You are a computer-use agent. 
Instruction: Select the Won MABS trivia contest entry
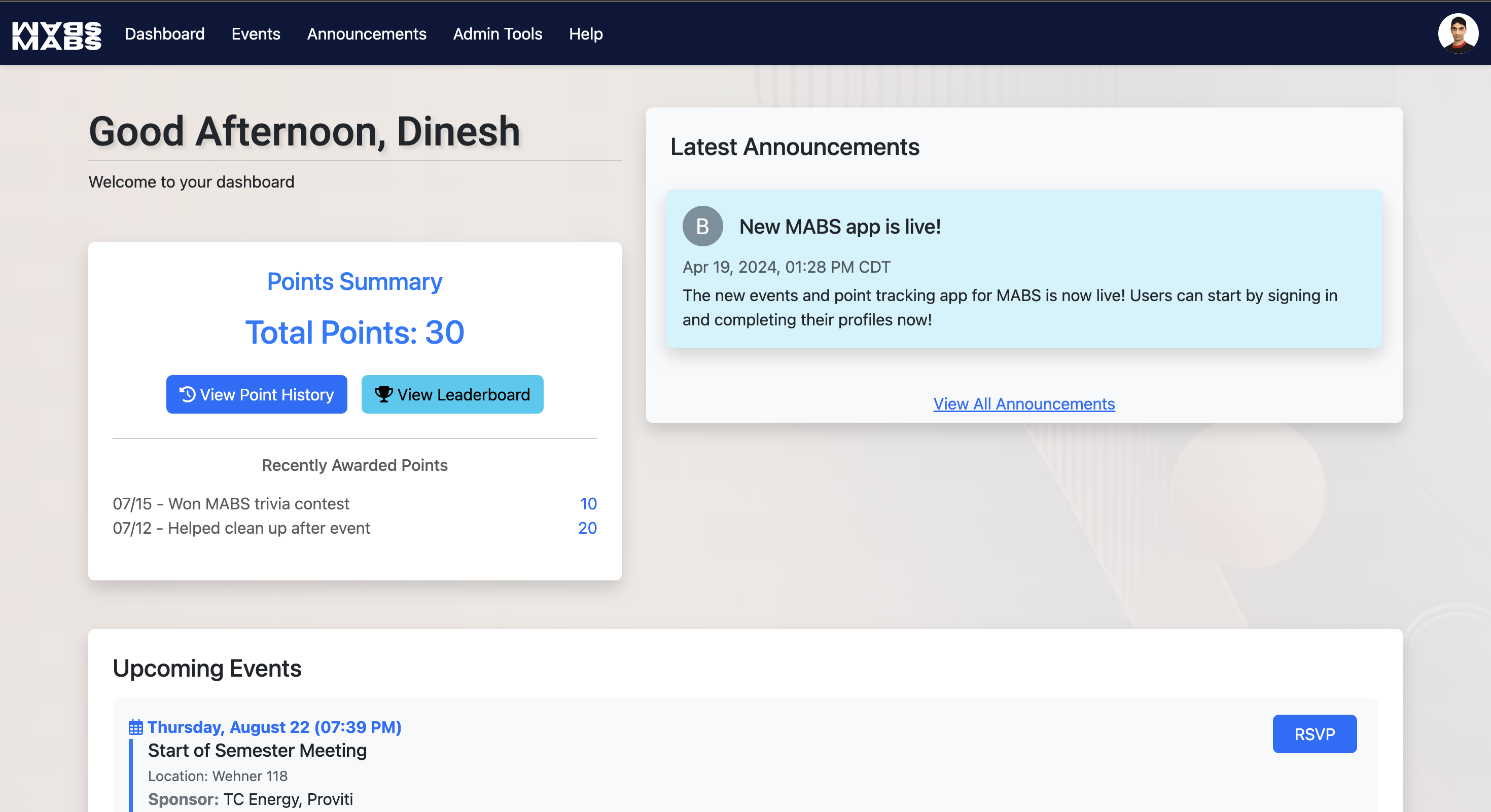coord(231,504)
